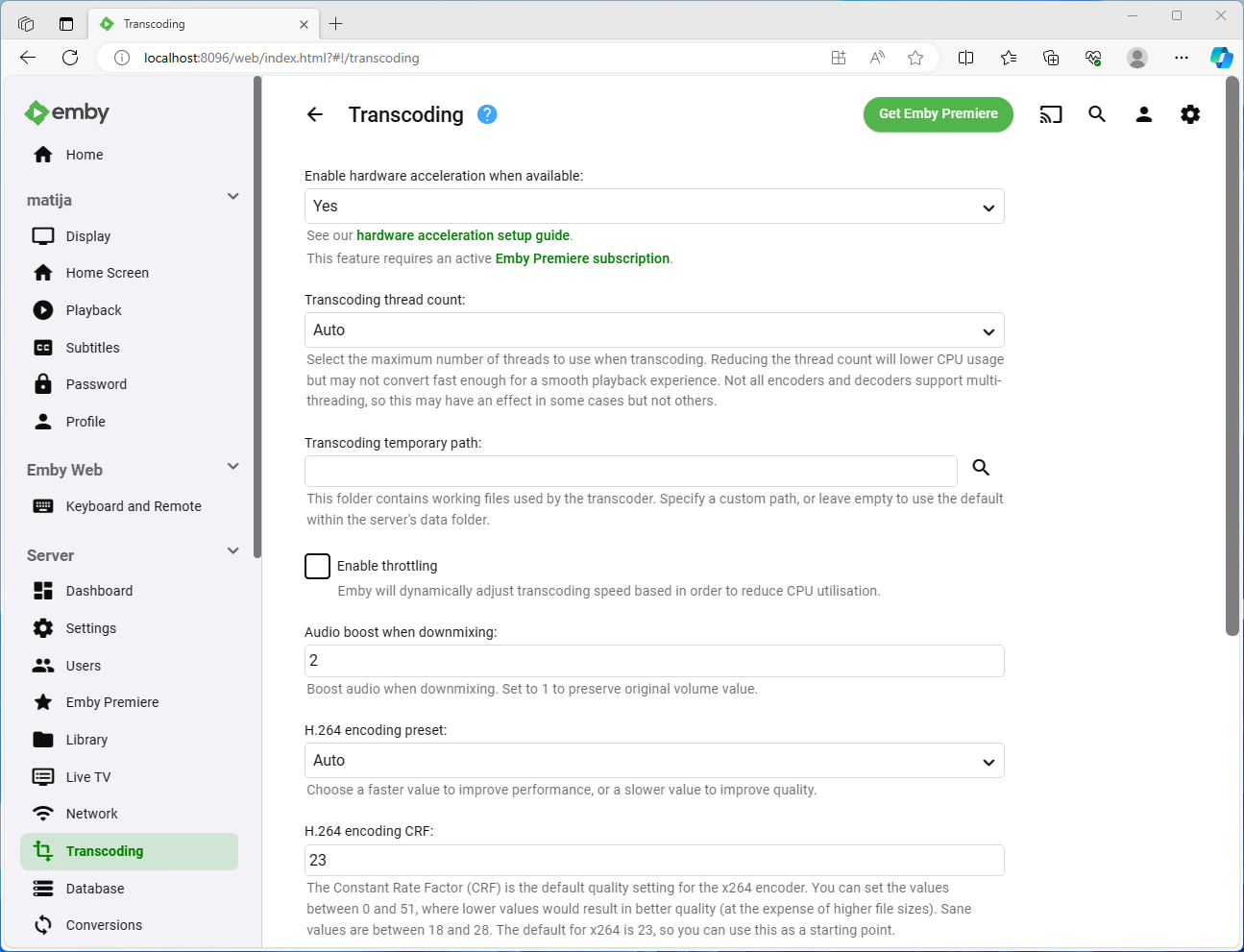Collapse the Emby Web sidebar section
The height and width of the screenshot is (952, 1244).
(232, 467)
